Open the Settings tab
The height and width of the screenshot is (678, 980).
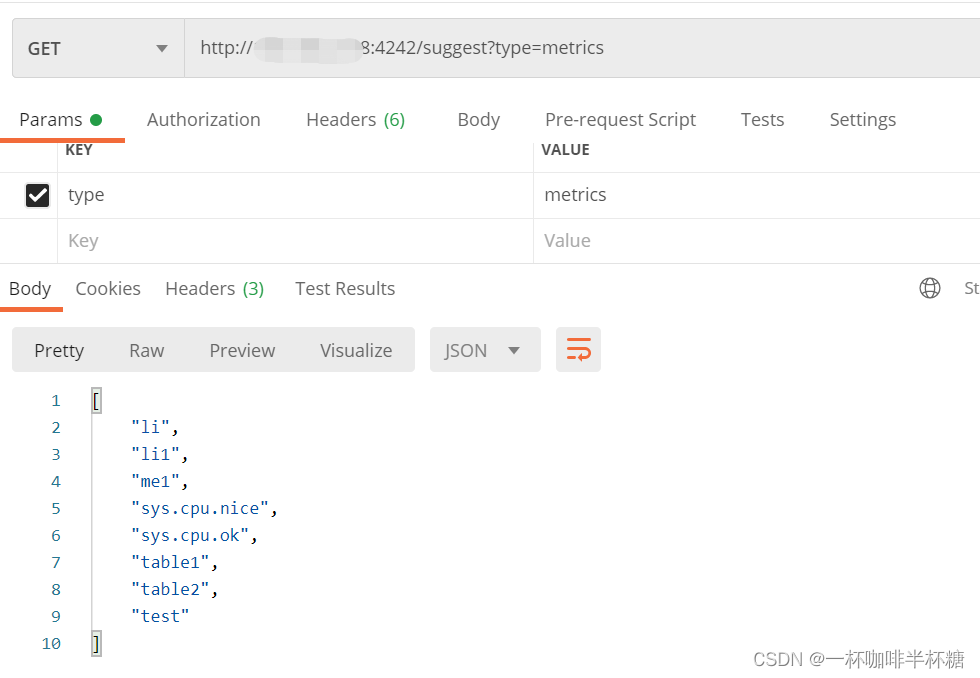point(862,120)
